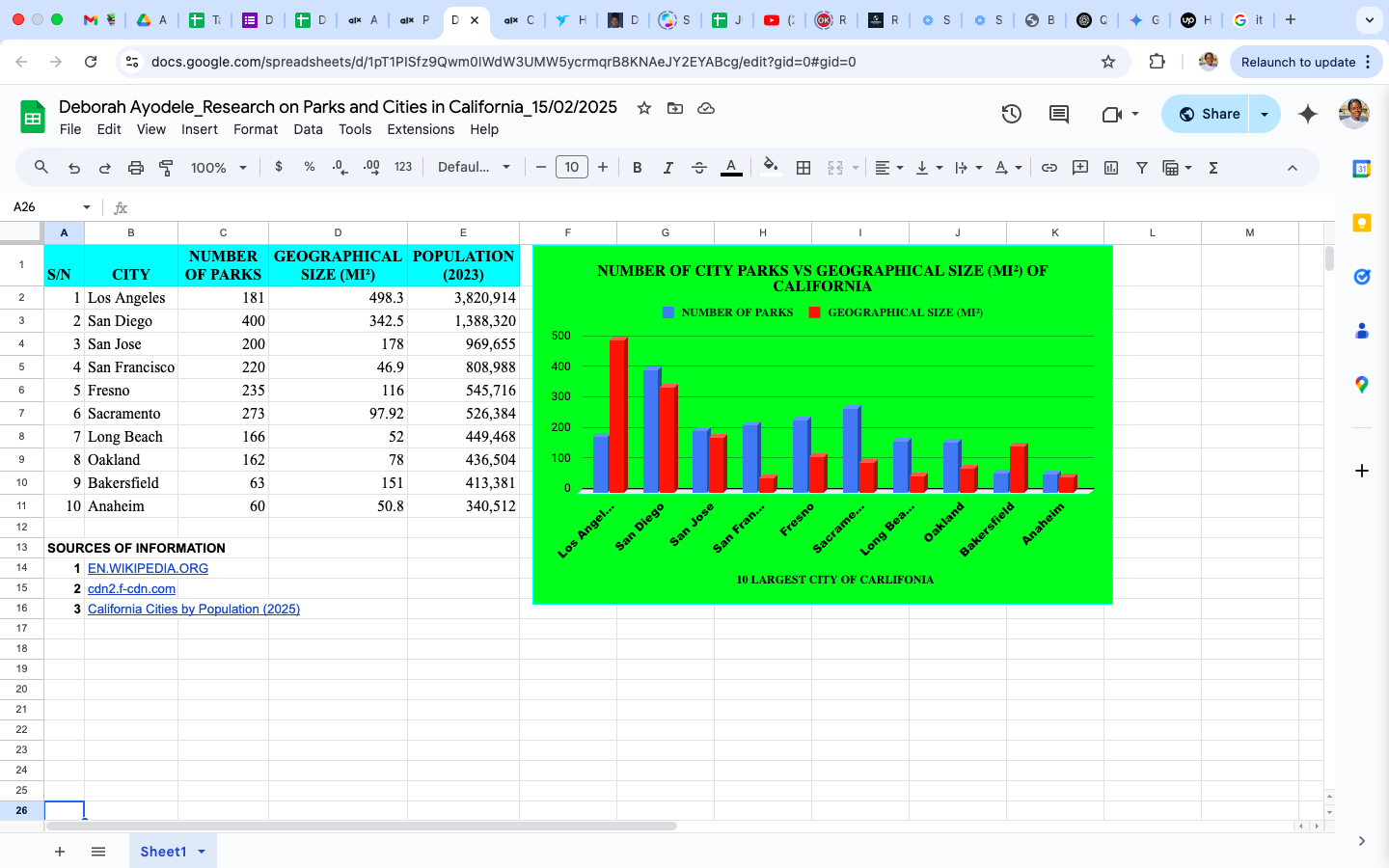Toggle strikethrough formatting
The image size is (1389, 868).
click(x=699, y=168)
